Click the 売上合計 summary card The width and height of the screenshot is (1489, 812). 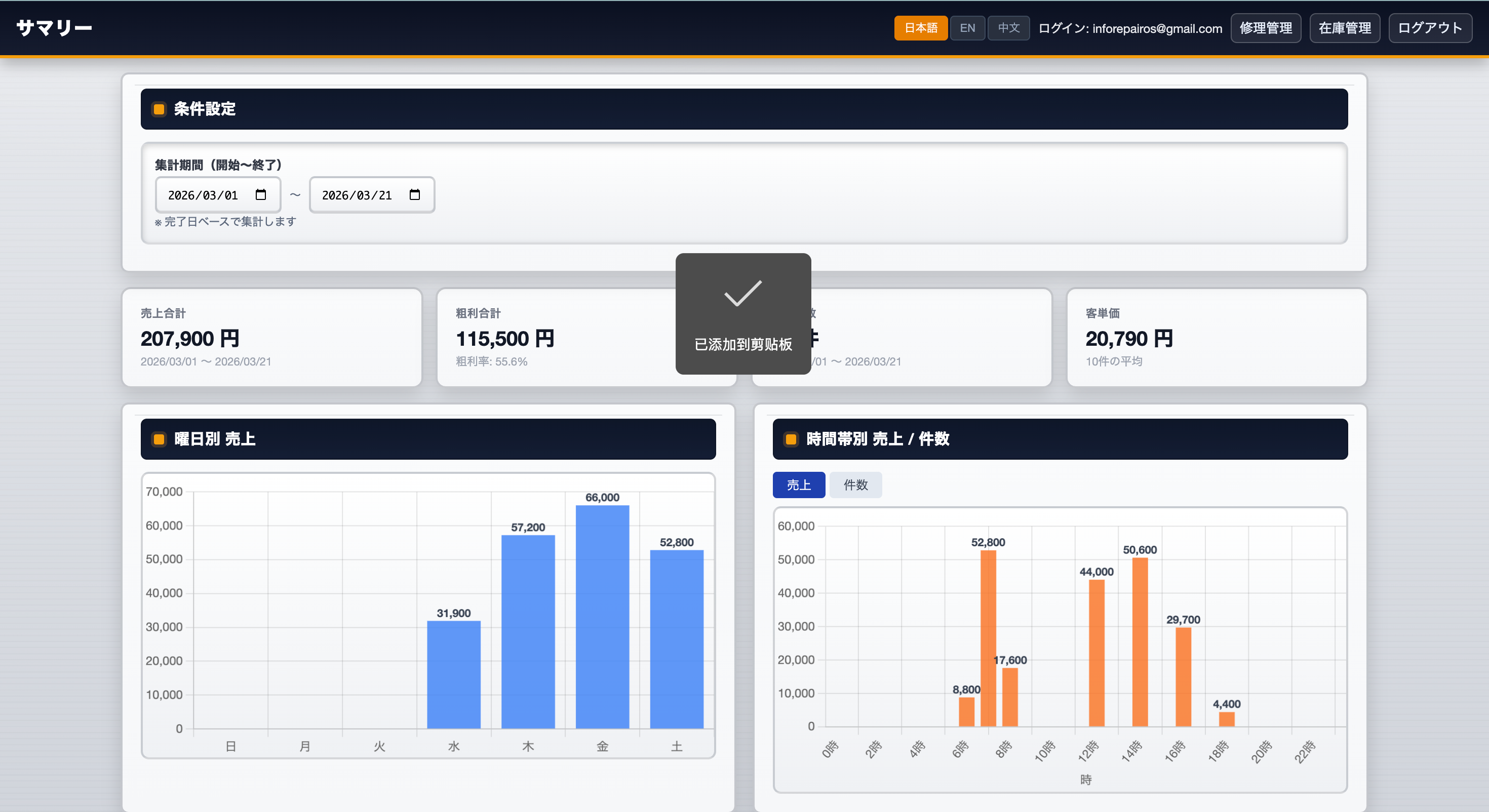coord(271,338)
